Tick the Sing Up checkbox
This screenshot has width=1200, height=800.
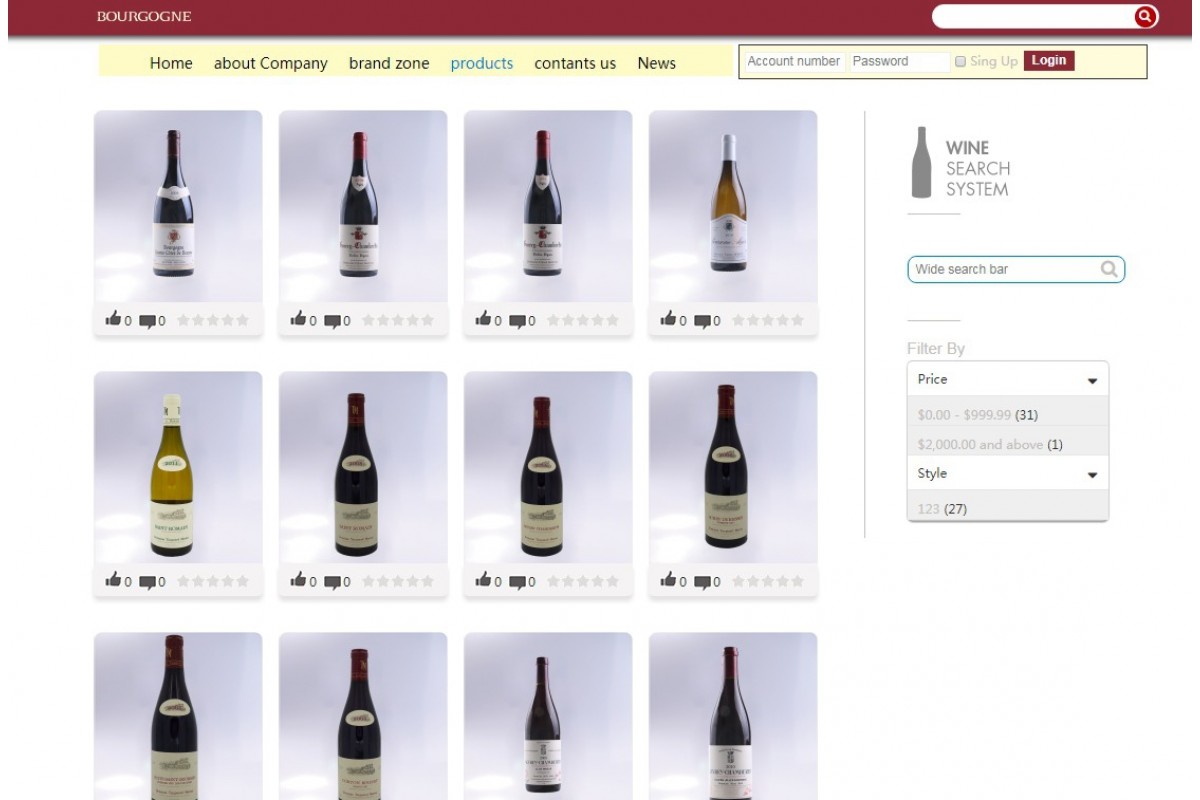coord(960,61)
